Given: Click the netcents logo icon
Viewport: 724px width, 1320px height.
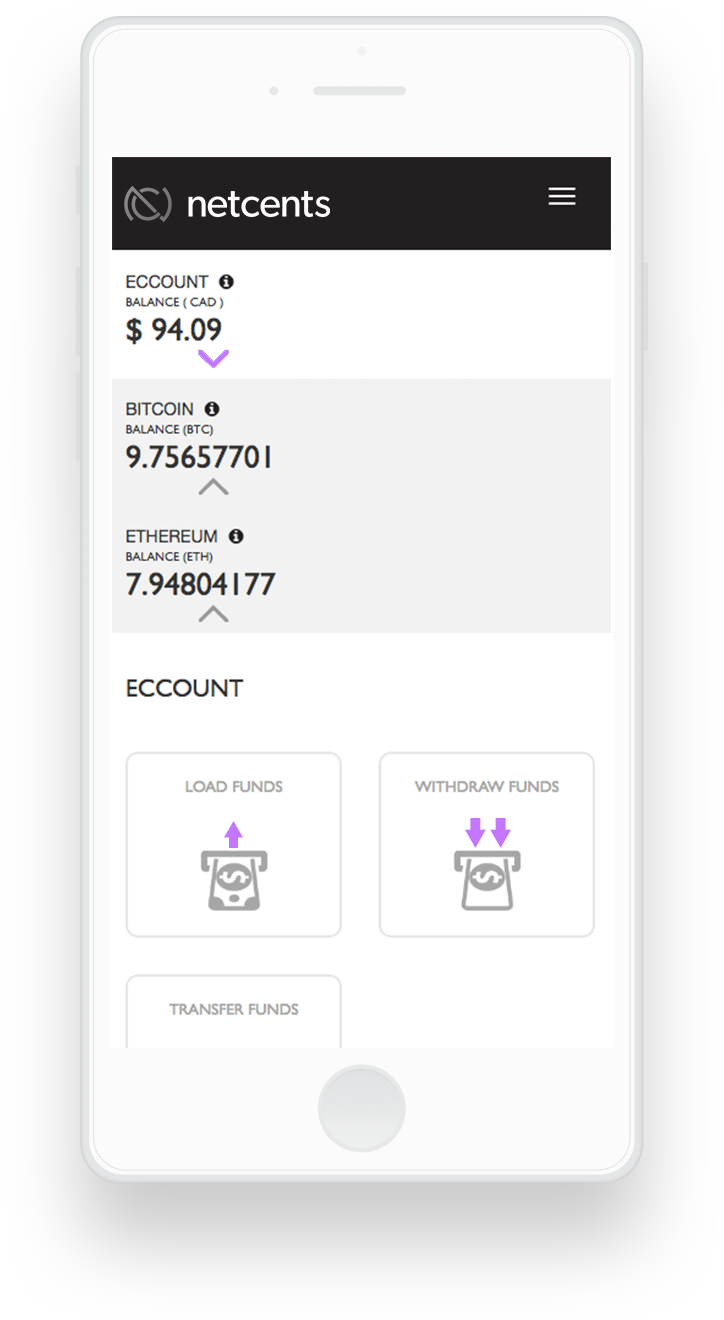Looking at the screenshot, I should coord(148,204).
